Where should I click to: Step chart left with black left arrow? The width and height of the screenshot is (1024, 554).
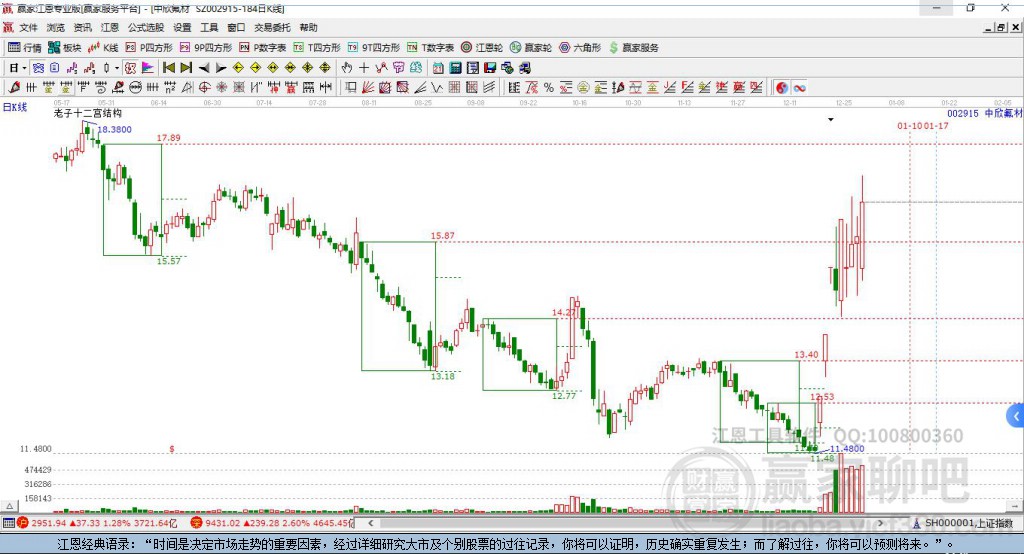point(204,68)
